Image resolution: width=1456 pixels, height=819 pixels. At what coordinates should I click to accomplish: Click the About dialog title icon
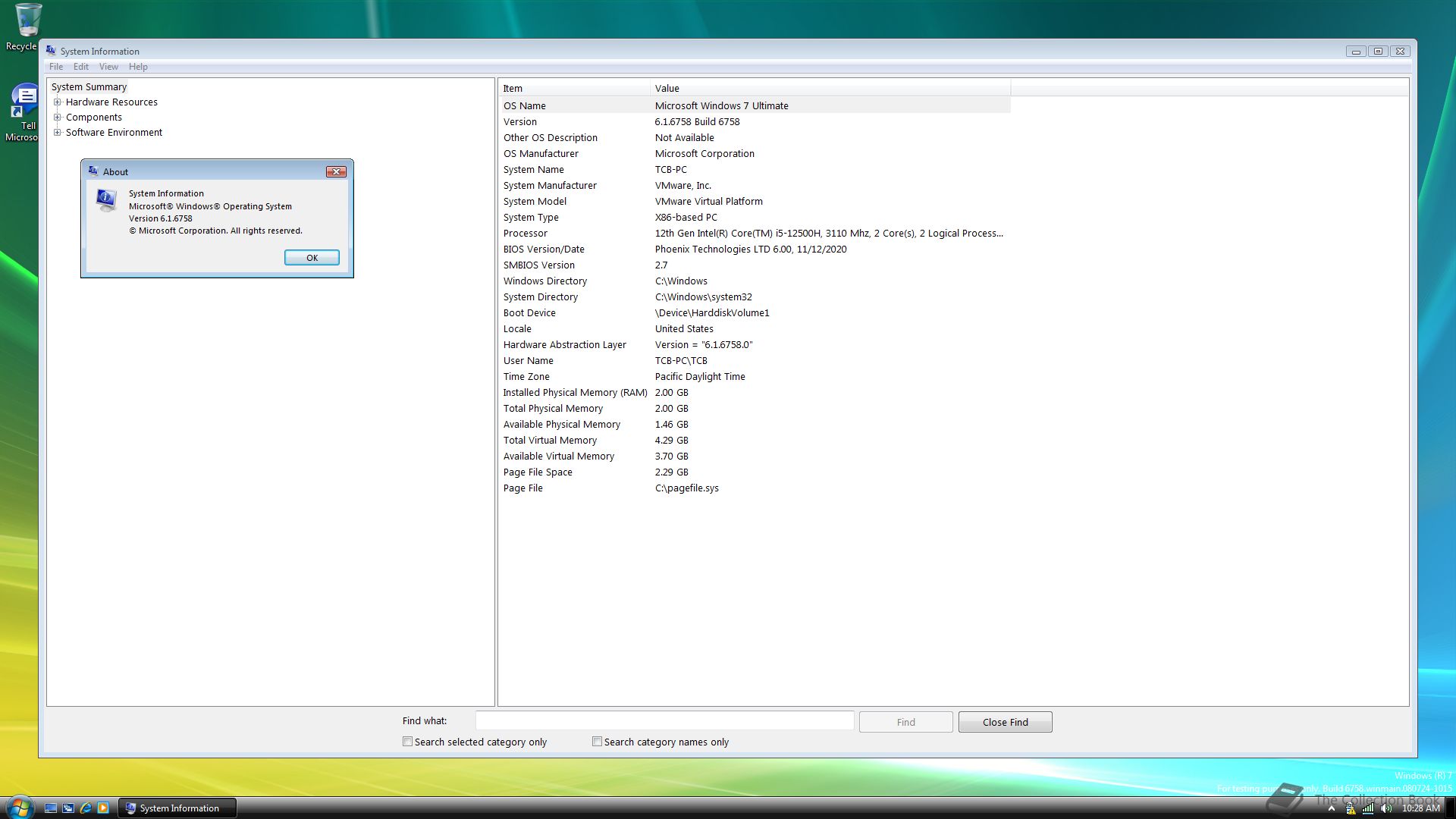93,171
